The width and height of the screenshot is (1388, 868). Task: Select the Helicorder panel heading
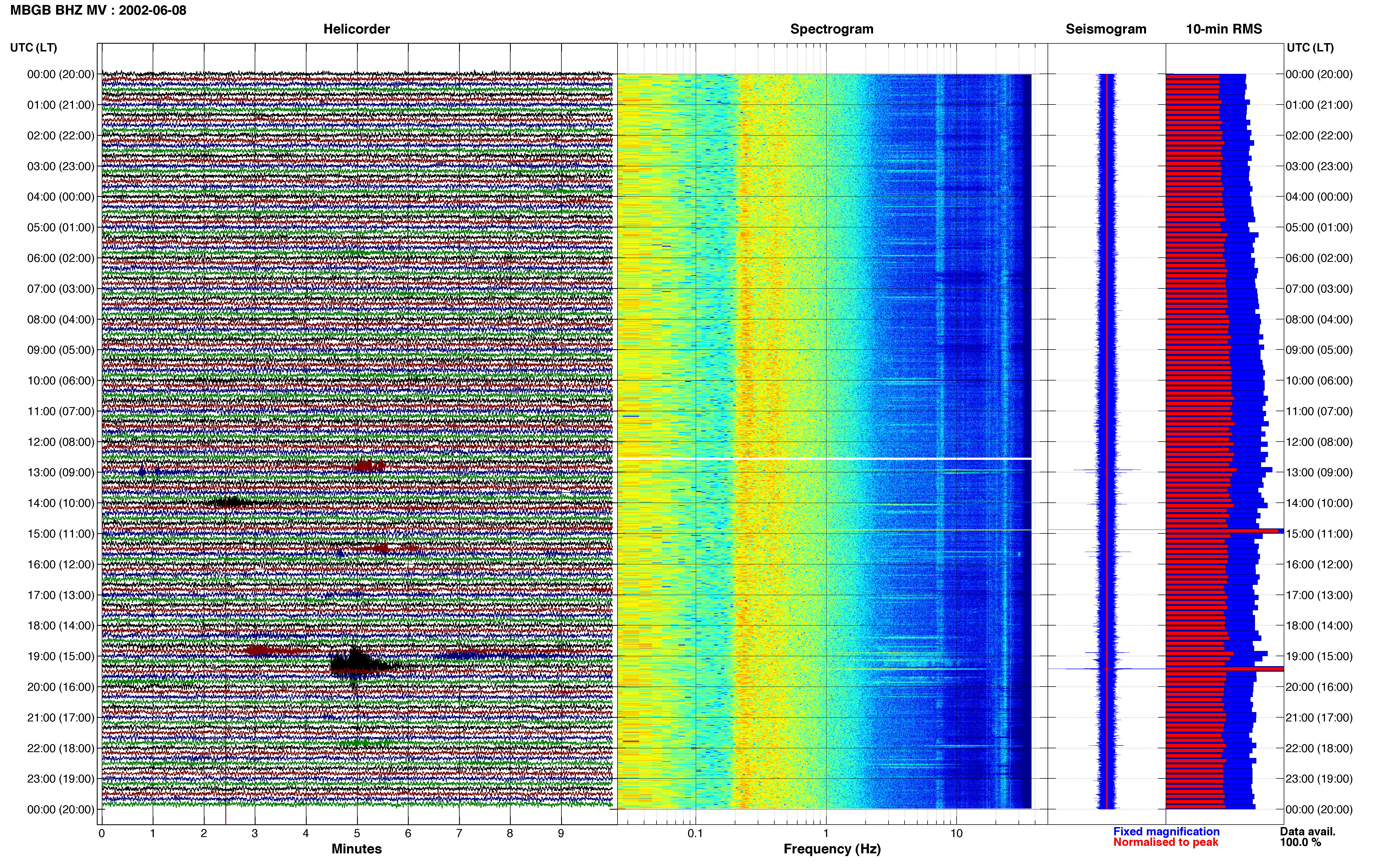pos(356,29)
